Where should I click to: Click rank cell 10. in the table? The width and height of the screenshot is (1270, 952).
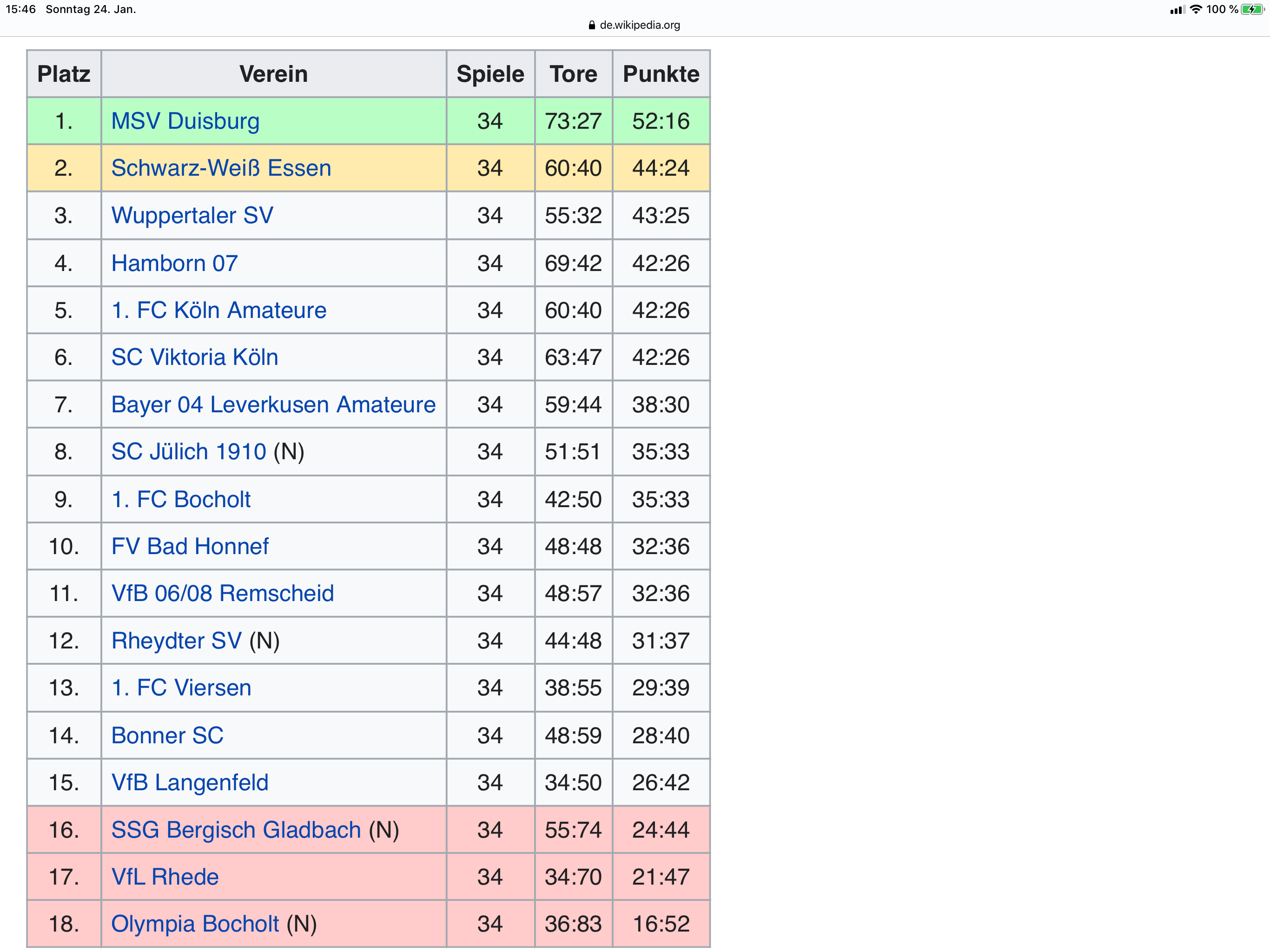[64, 547]
